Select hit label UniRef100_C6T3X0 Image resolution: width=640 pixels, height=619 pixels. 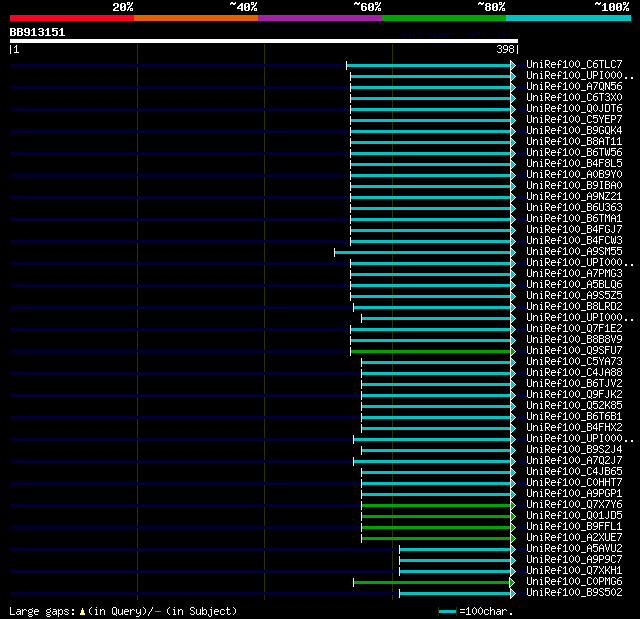tap(574, 98)
